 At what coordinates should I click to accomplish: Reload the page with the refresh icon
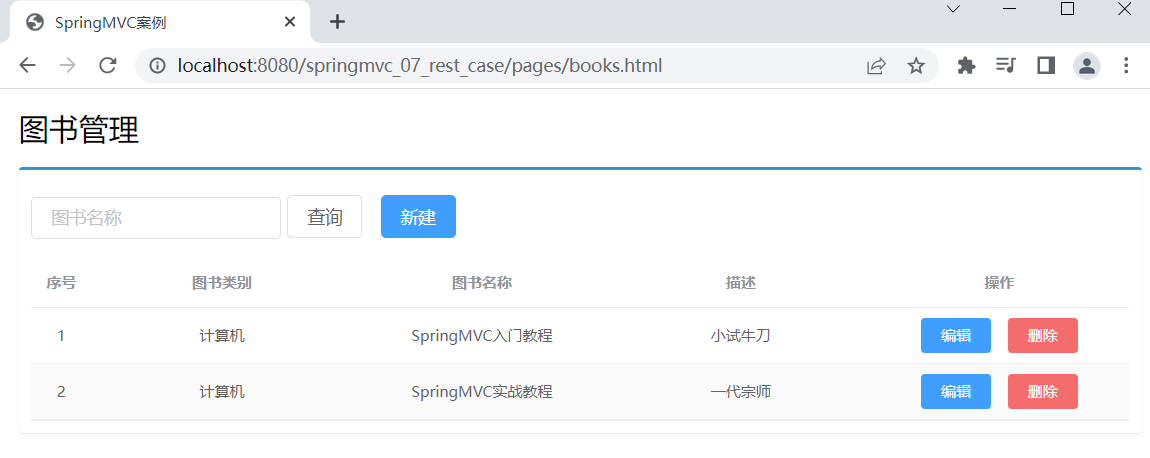click(x=108, y=66)
